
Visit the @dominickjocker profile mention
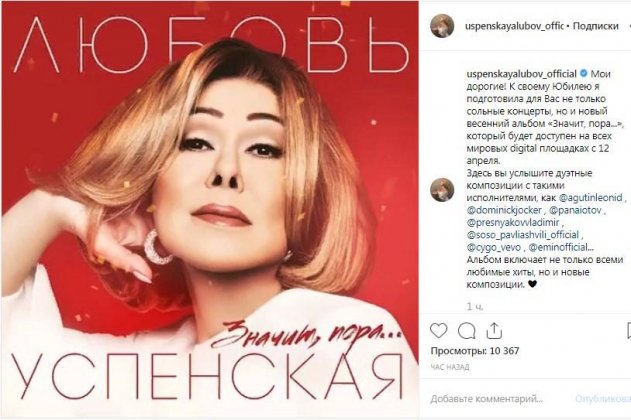504,210
